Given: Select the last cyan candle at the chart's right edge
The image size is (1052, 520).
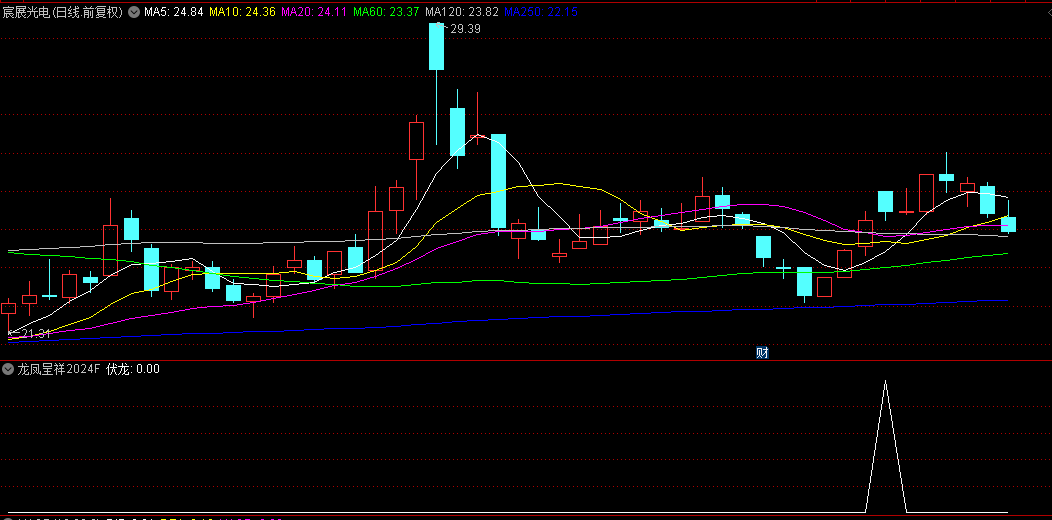Looking at the screenshot, I should [1008, 224].
